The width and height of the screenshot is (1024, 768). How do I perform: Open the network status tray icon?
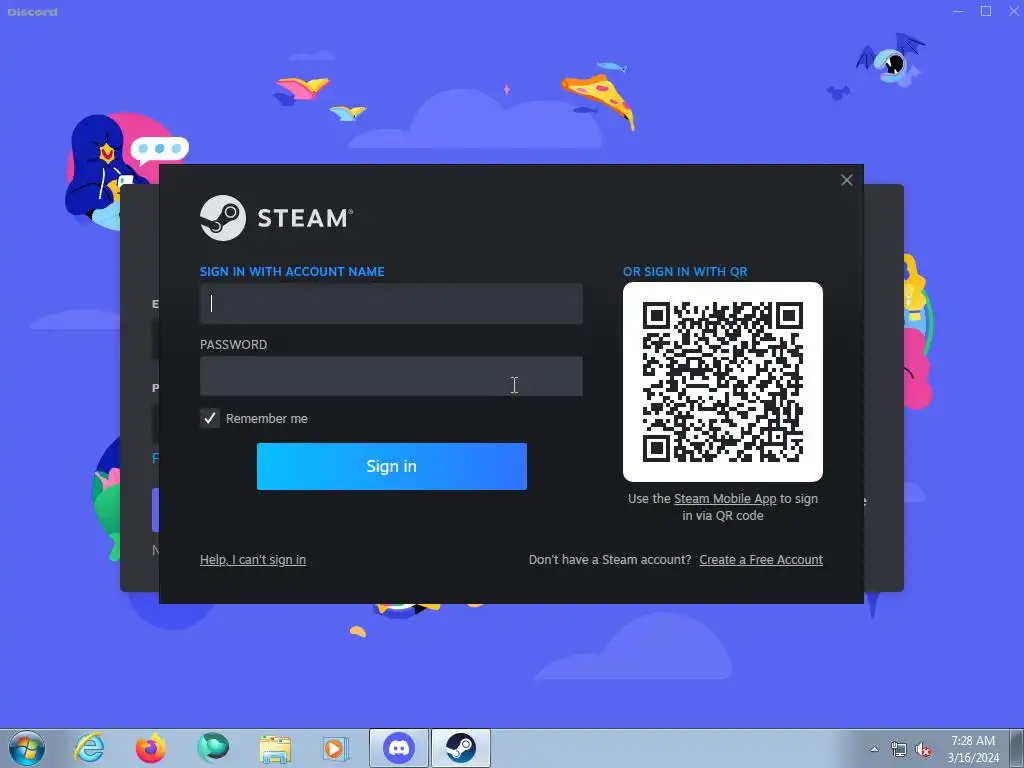click(x=899, y=750)
